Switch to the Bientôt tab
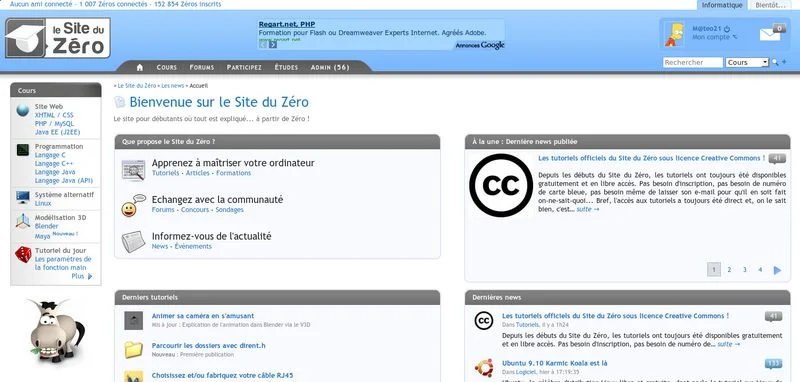Image resolution: width=800 pixels, height=382 pixels. pos(770,5)
